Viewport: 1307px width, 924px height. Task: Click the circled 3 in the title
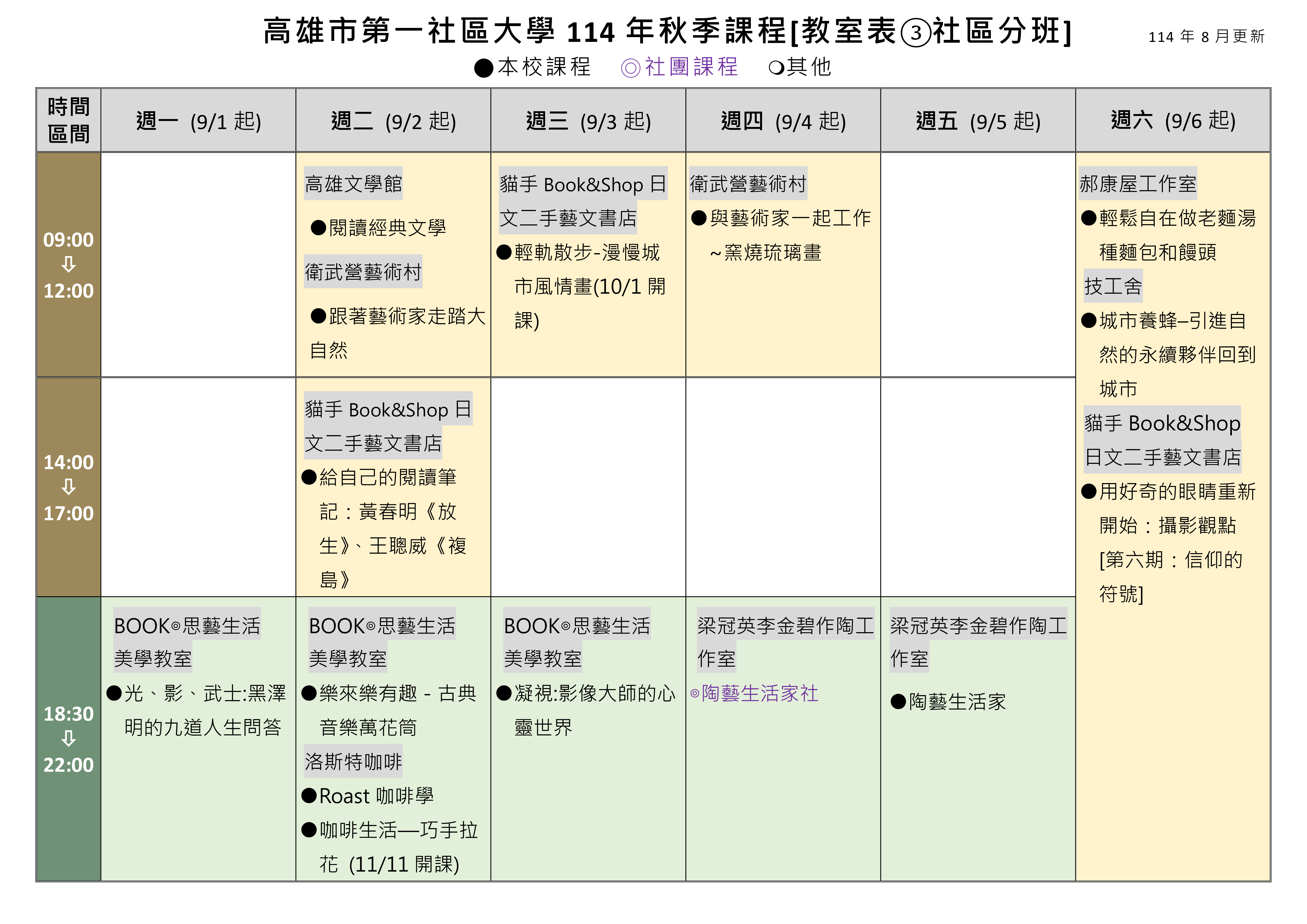916,32
